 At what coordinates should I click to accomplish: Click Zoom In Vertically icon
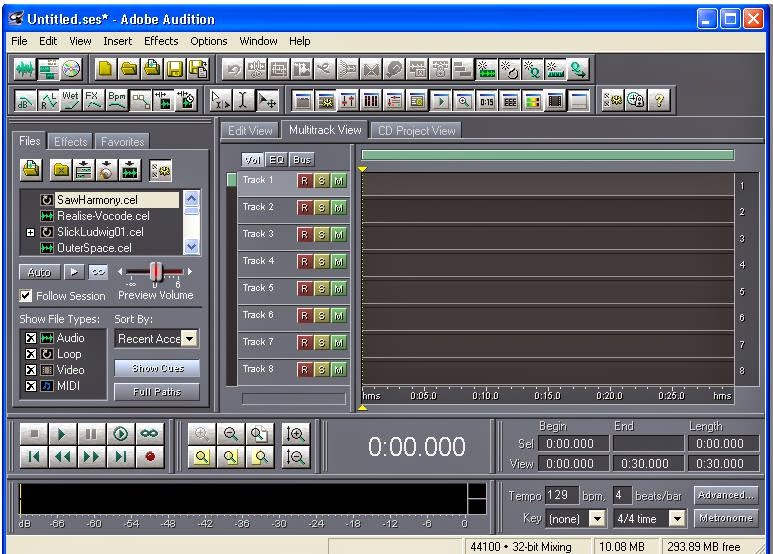tap(295, 434)
